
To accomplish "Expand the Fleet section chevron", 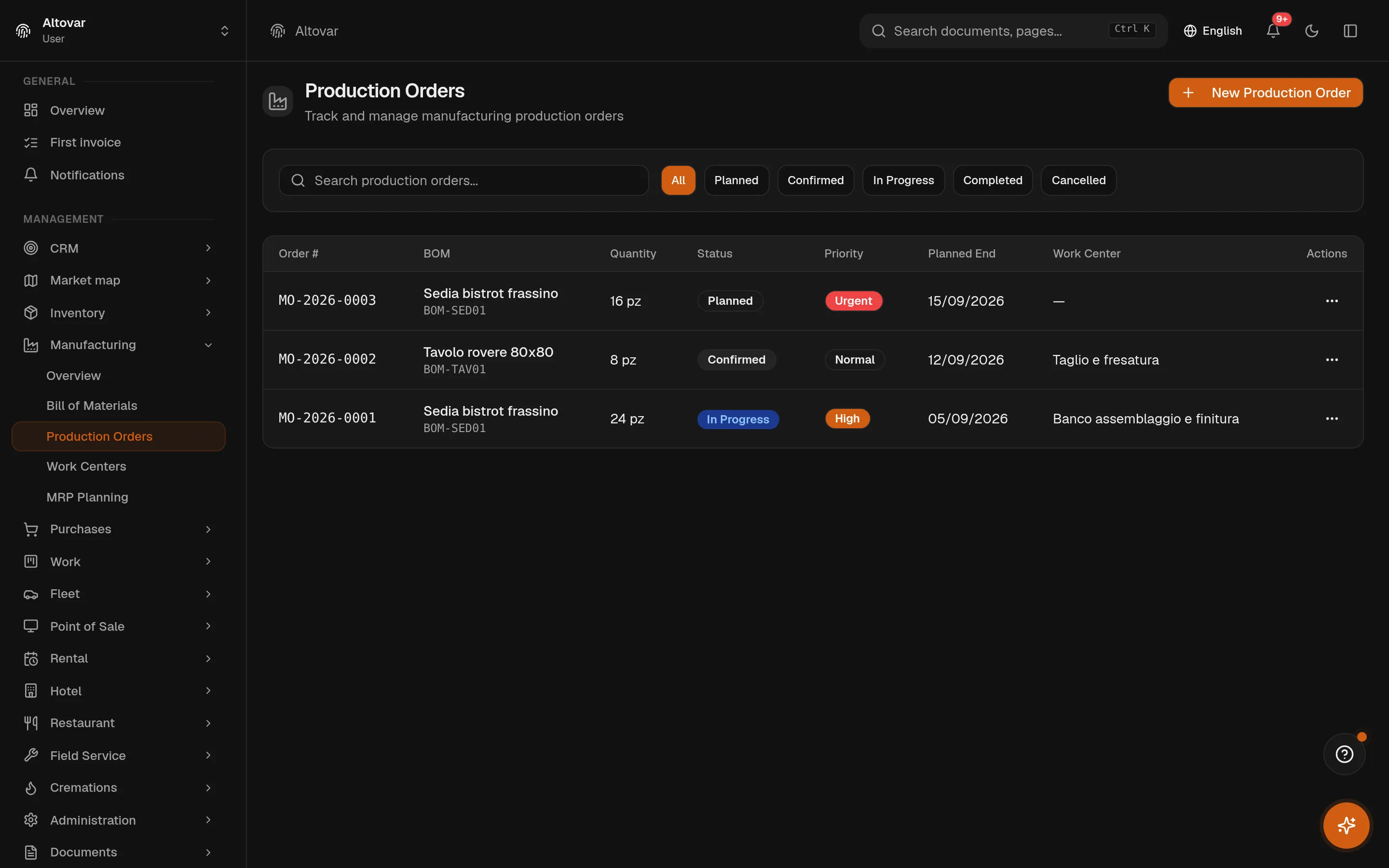I will [x=208, y=594].
